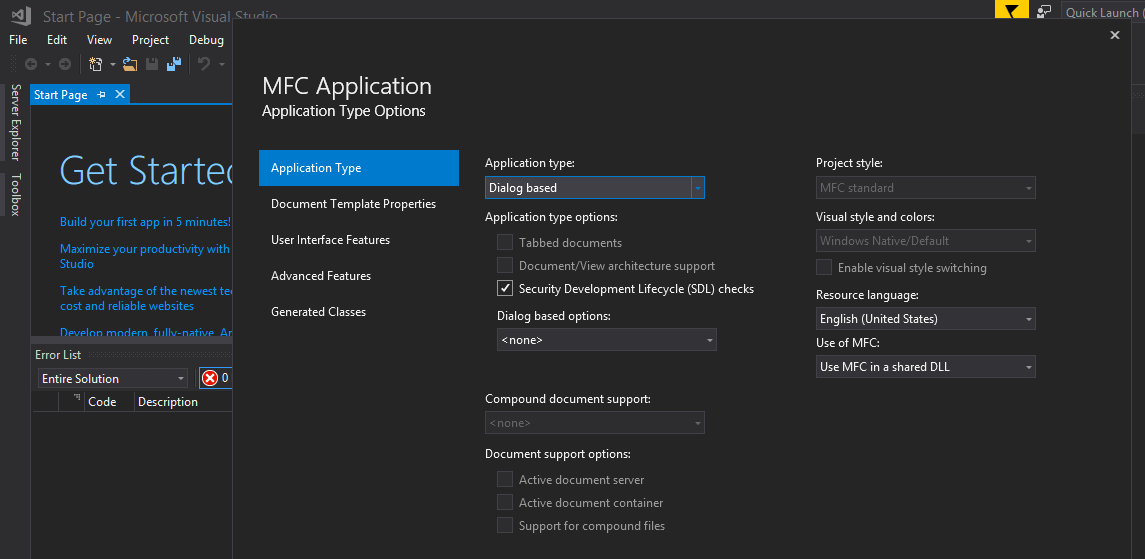Click the Navigate Backward toolbar icon
This screenshot has width=1145, height=559.
pyautogui.click(x=31, y=64)
